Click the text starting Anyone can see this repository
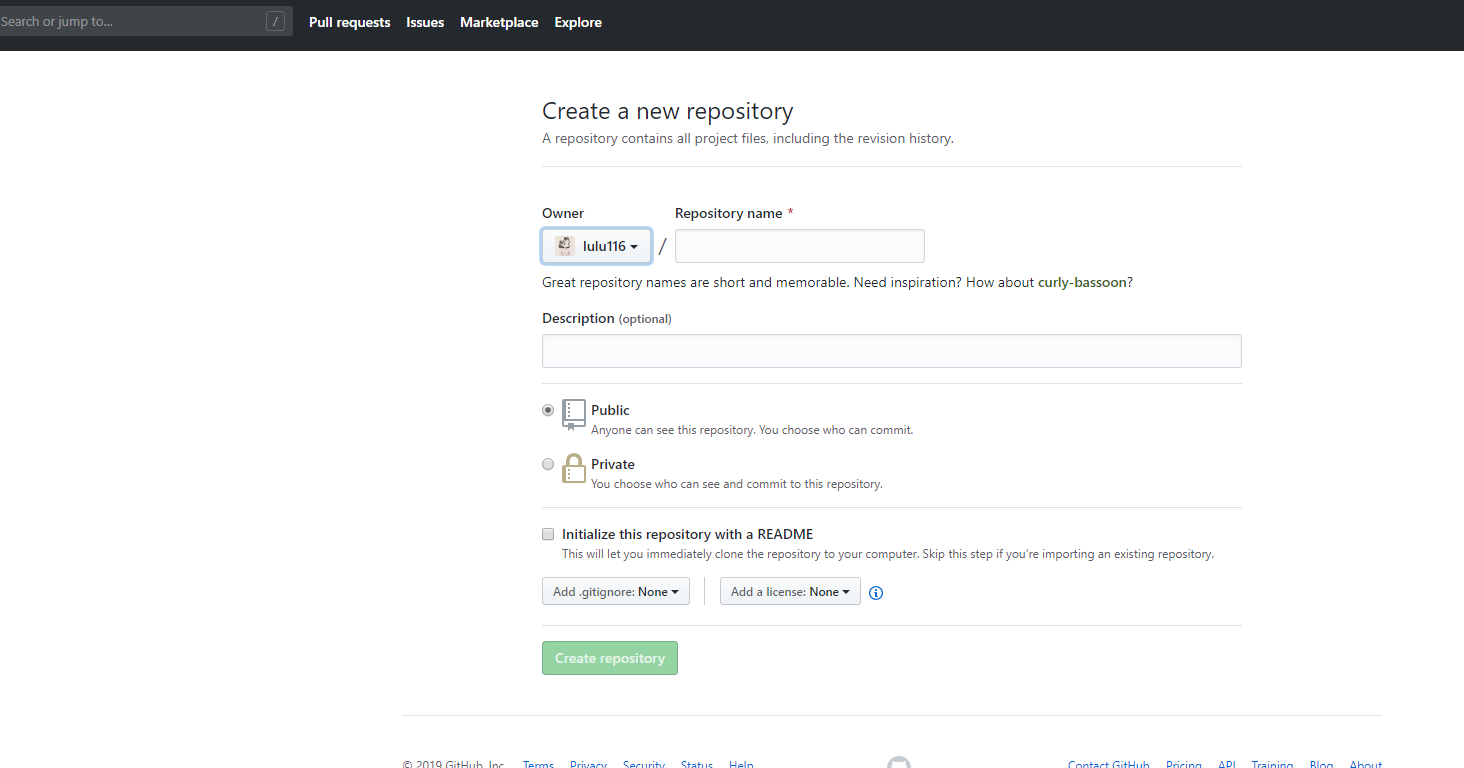Screen dimensions: 1464x768 click(752, 430)
